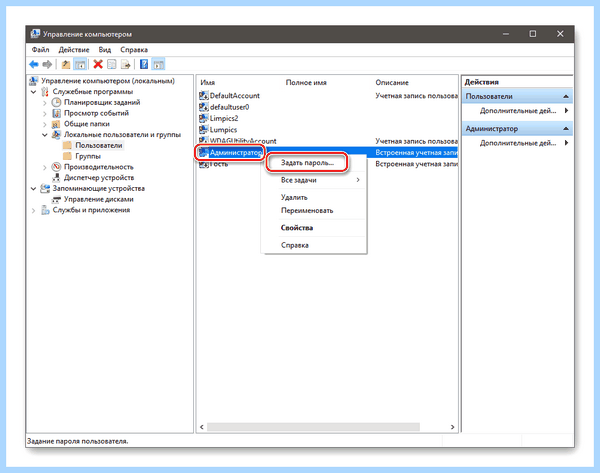
Task: Choose Справка in the context menu
Action: point(314,245)
